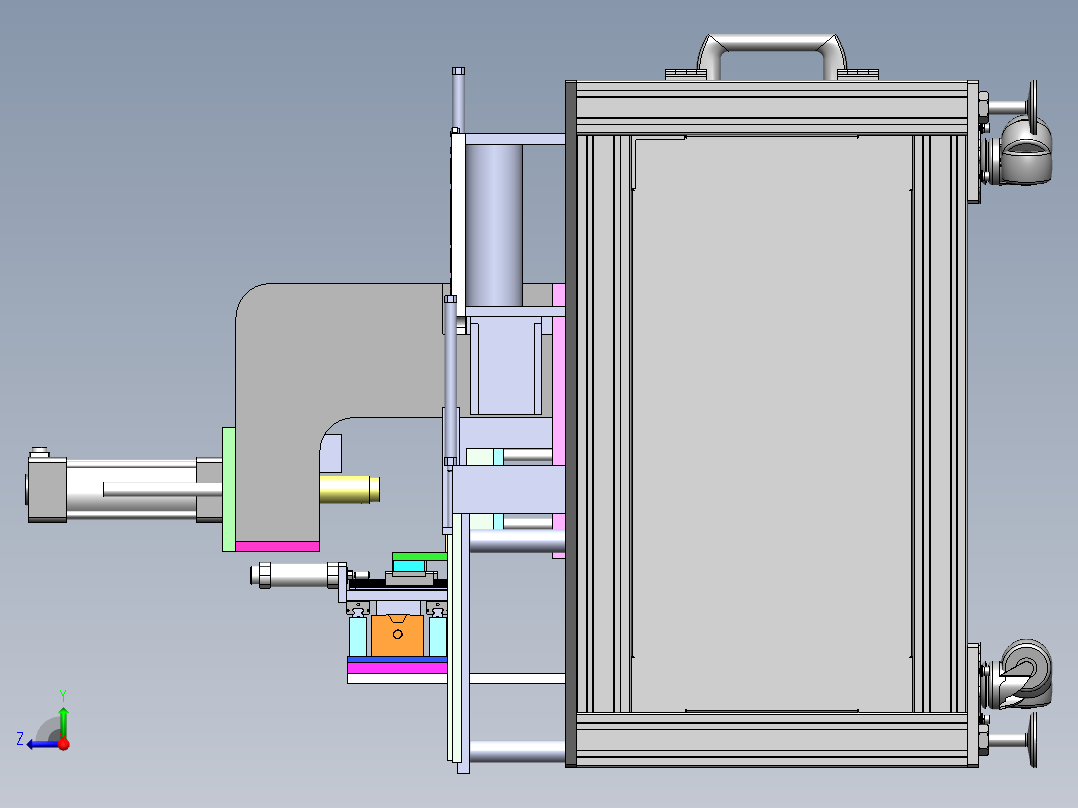The width and height of the screenshot is (1078, 808).
Task: Select the orange fixture block
Action: 397,635
